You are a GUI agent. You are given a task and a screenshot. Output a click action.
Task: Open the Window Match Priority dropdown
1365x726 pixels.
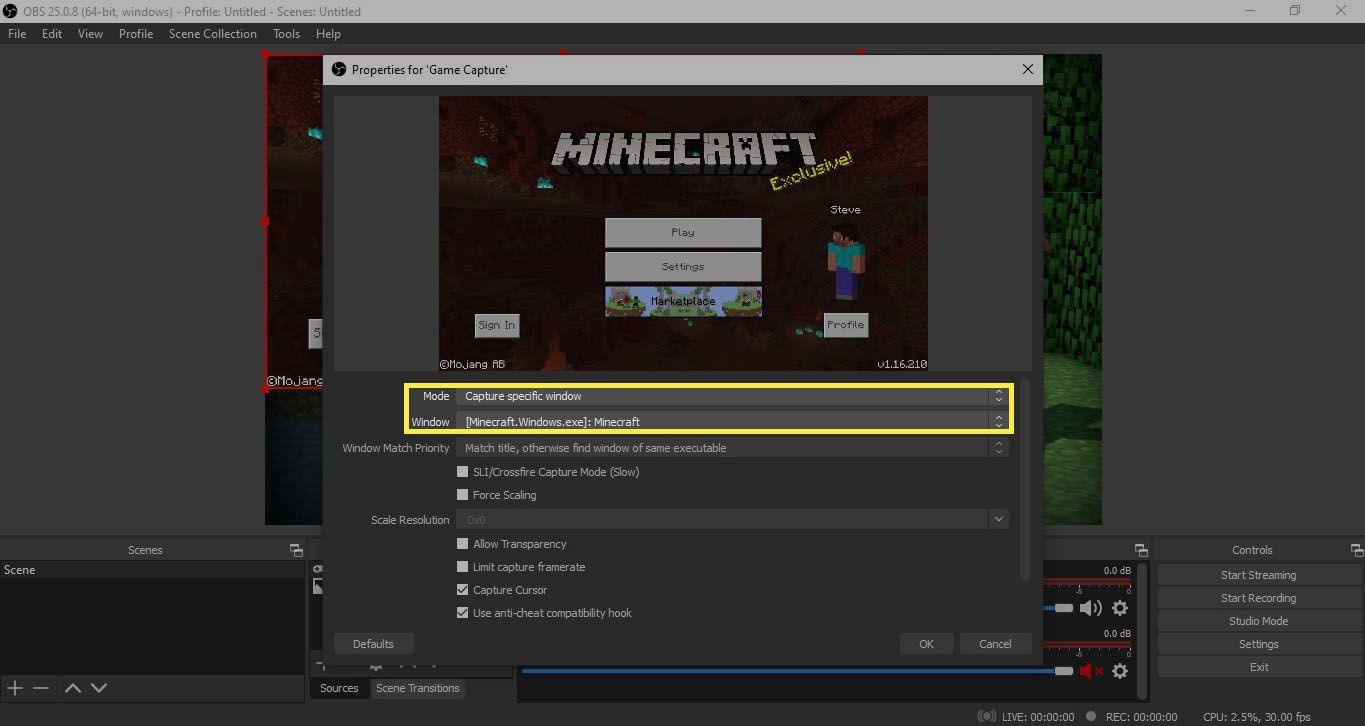(732, 448)
